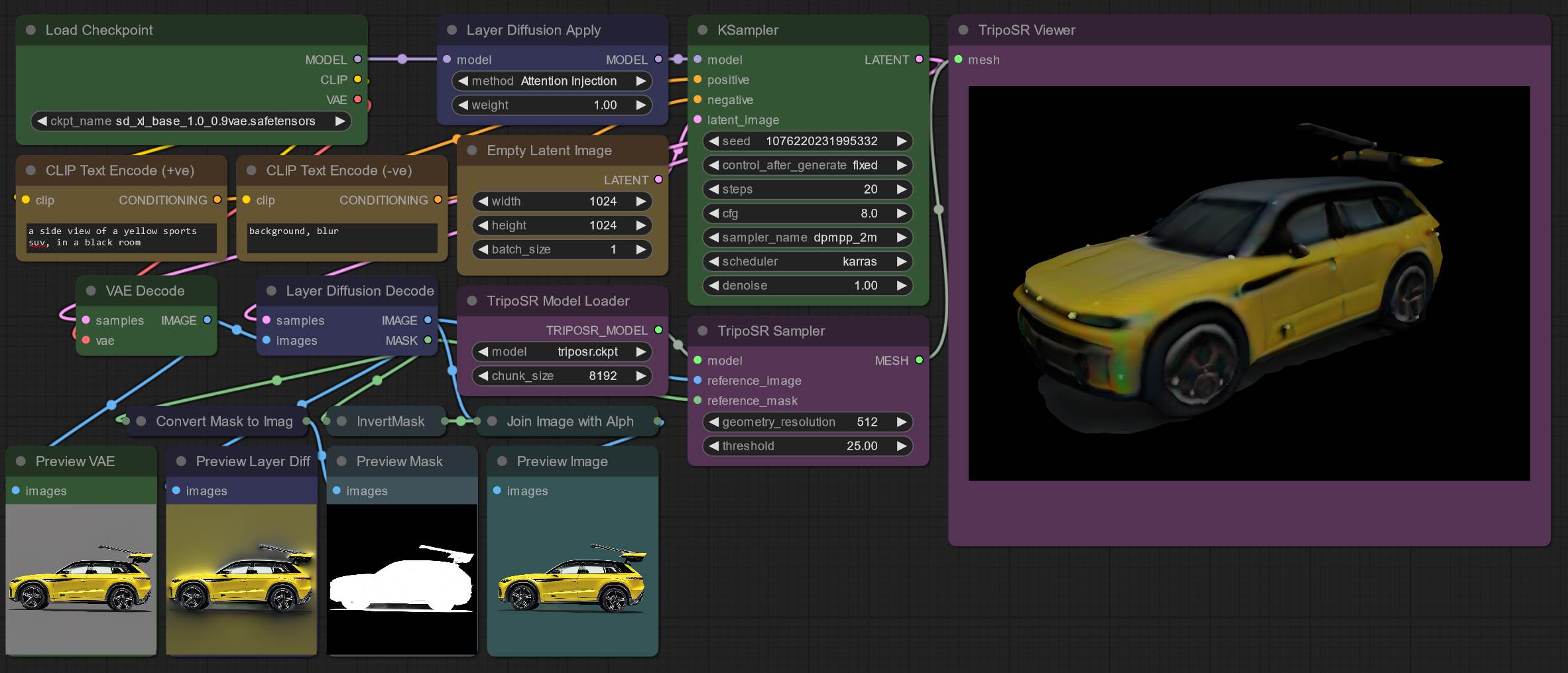The height and width of the screenshot is (673, 1568).
Task: Increase steps value with right arrow
Action: pyautogui.click(x=902, y=189)
